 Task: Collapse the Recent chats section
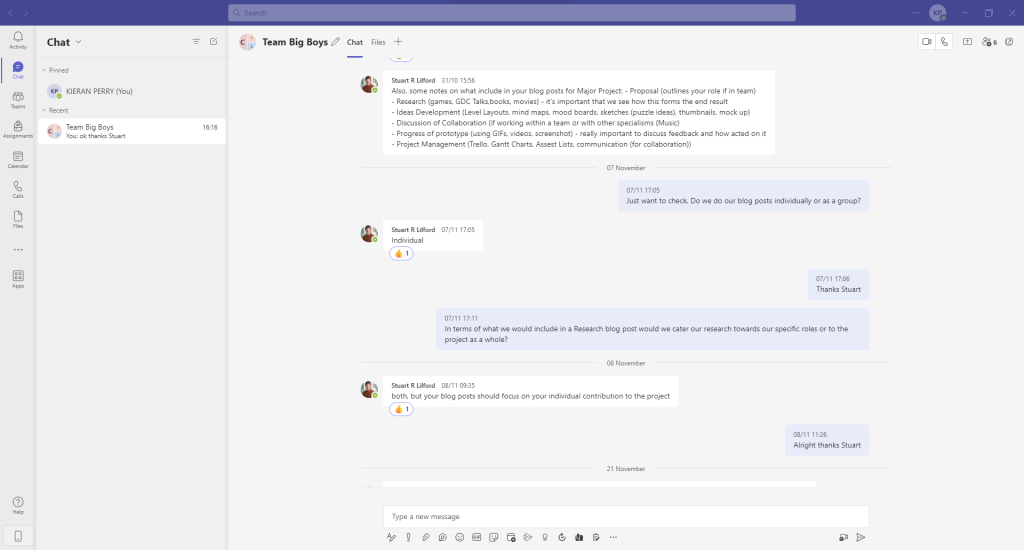(x=43, y=110)
